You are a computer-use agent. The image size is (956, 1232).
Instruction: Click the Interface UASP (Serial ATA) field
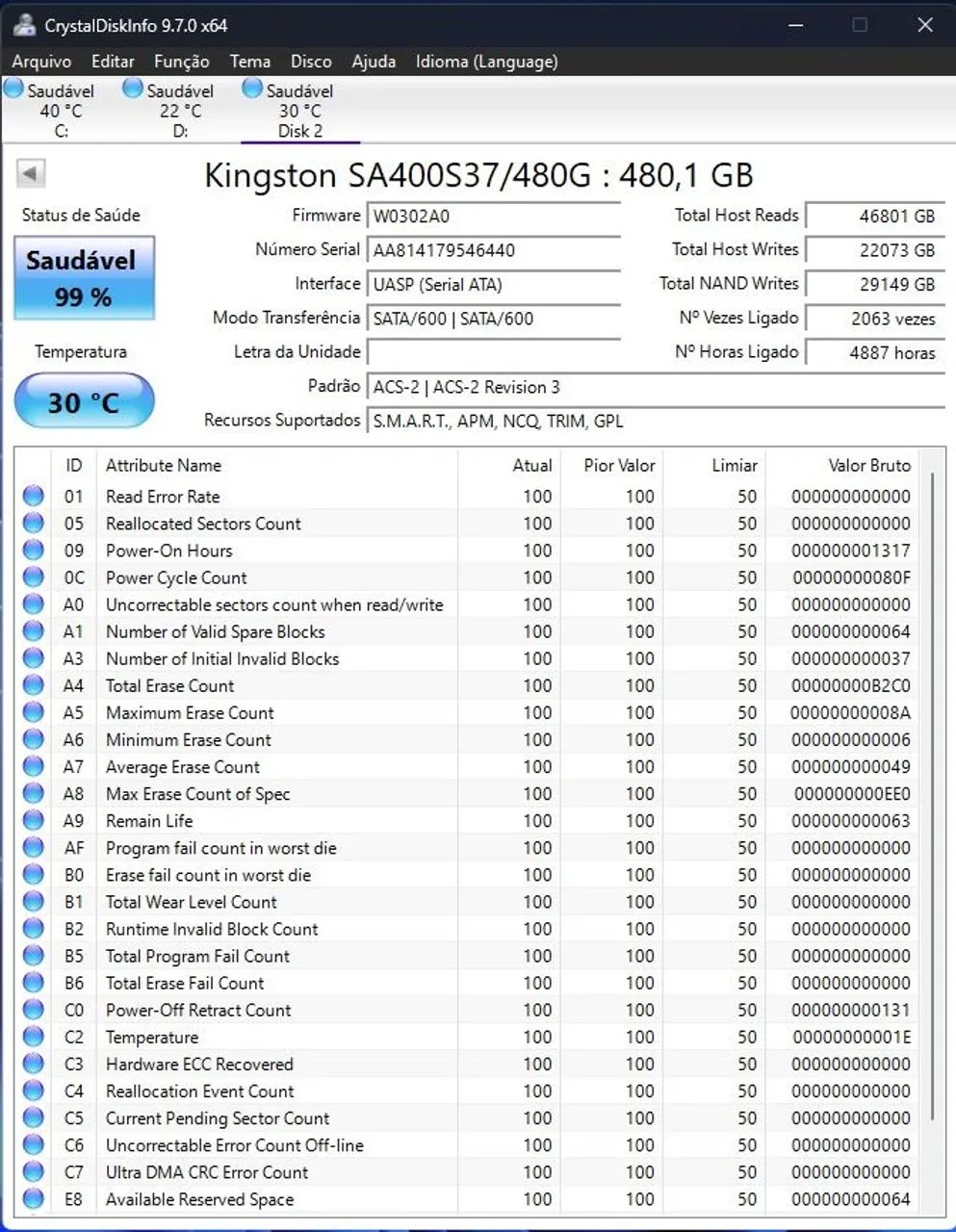493,285
